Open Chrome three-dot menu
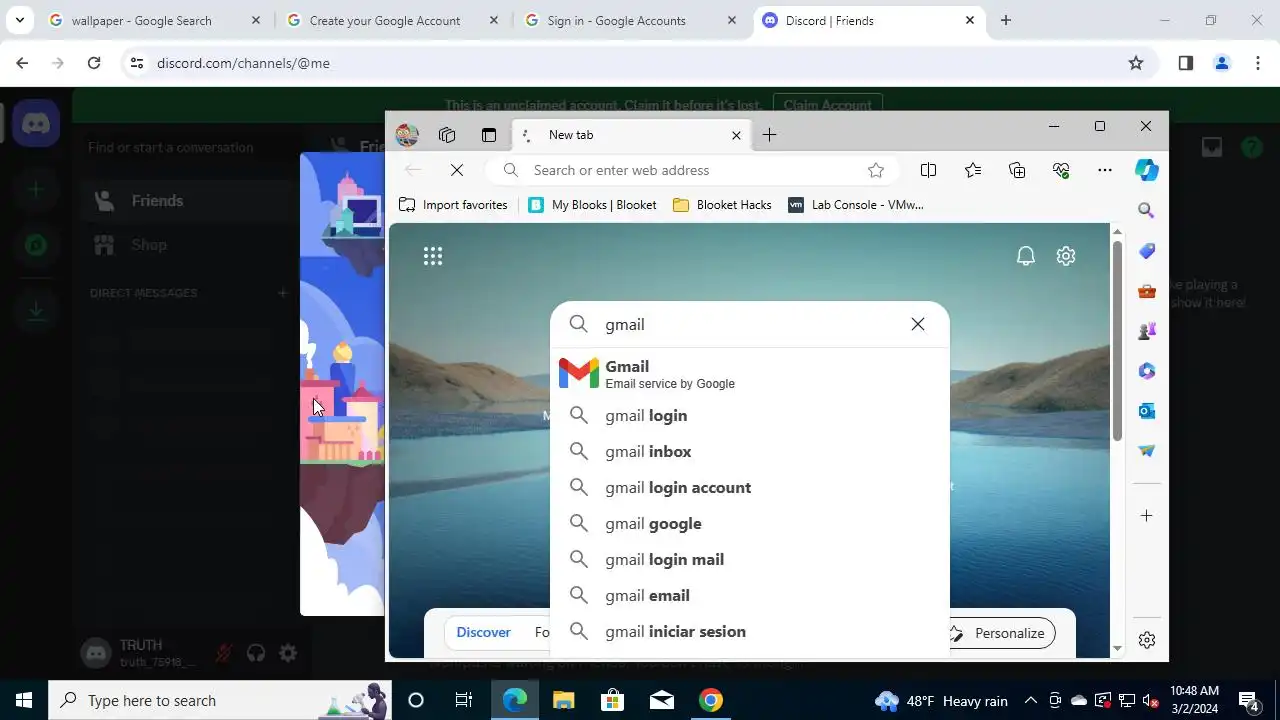1280x720 pixels. coord(1258,63)
